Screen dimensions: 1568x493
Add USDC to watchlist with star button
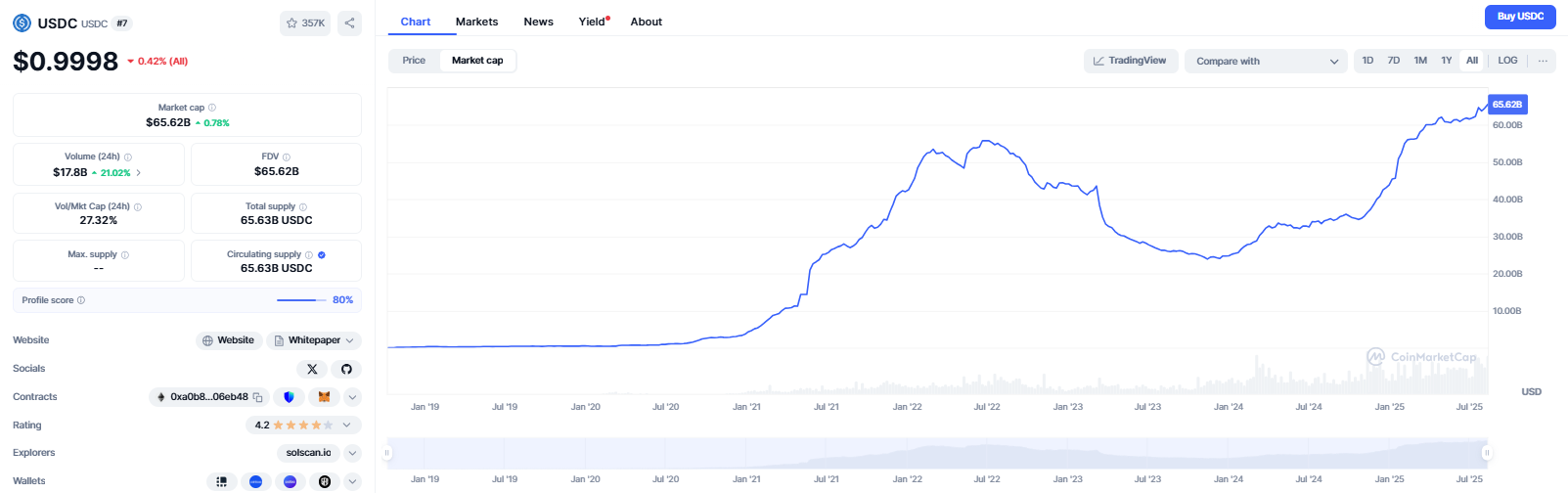pos(305,22)
